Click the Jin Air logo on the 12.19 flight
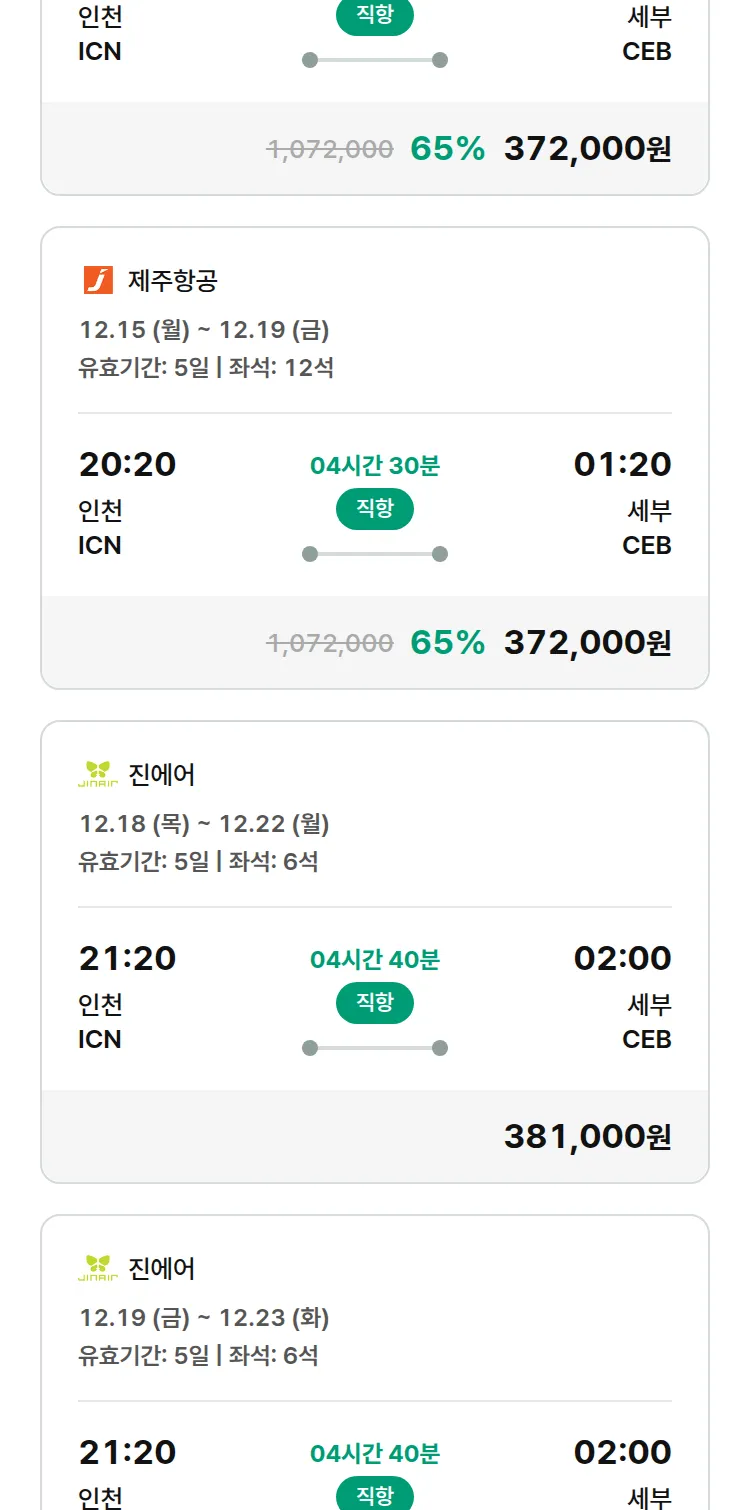The width and height of the screenshot is (750, 1510). pos(98,1268)
